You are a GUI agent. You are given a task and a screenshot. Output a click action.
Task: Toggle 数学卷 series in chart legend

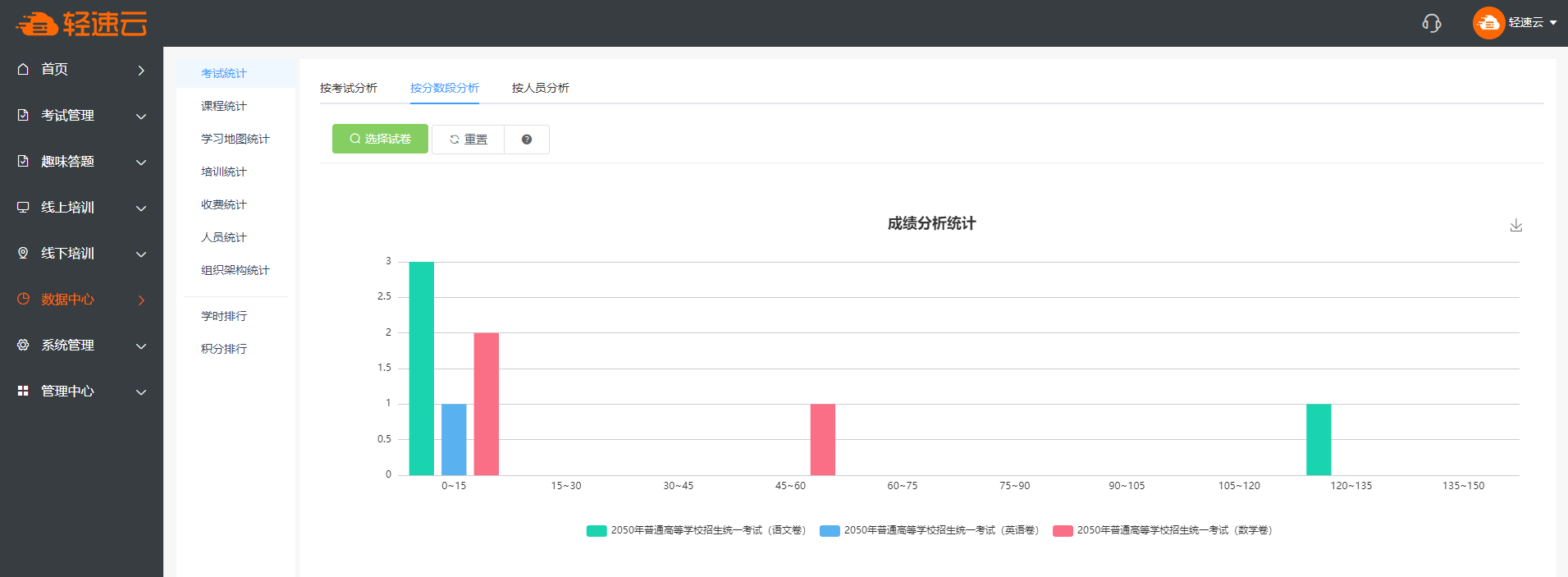tap(1162, 531)
